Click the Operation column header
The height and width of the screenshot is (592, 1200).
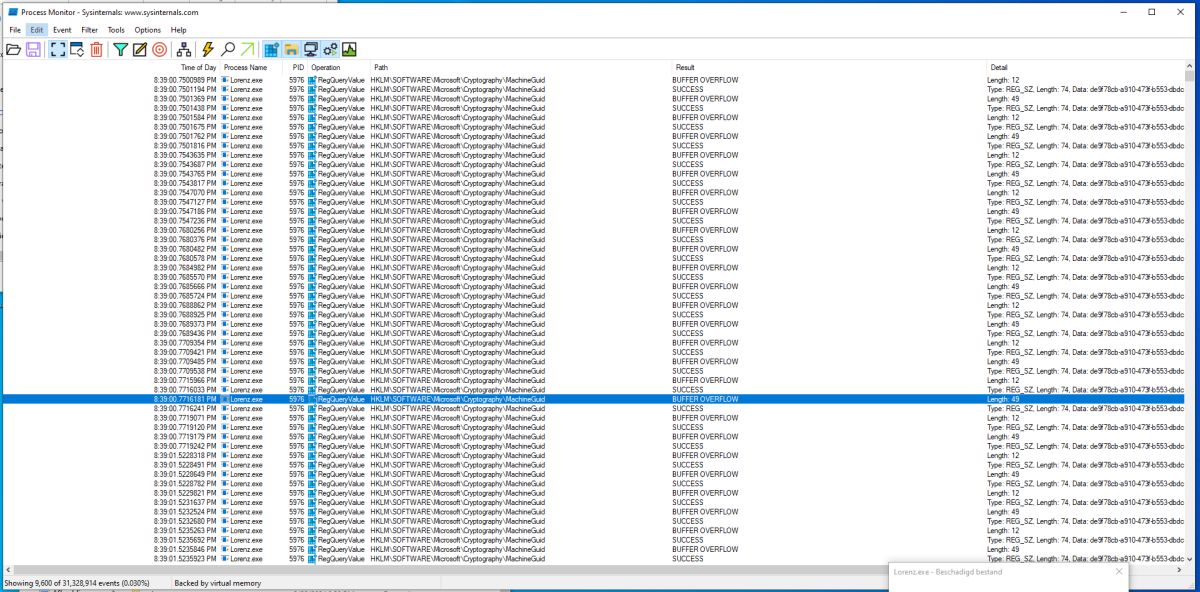338,67
